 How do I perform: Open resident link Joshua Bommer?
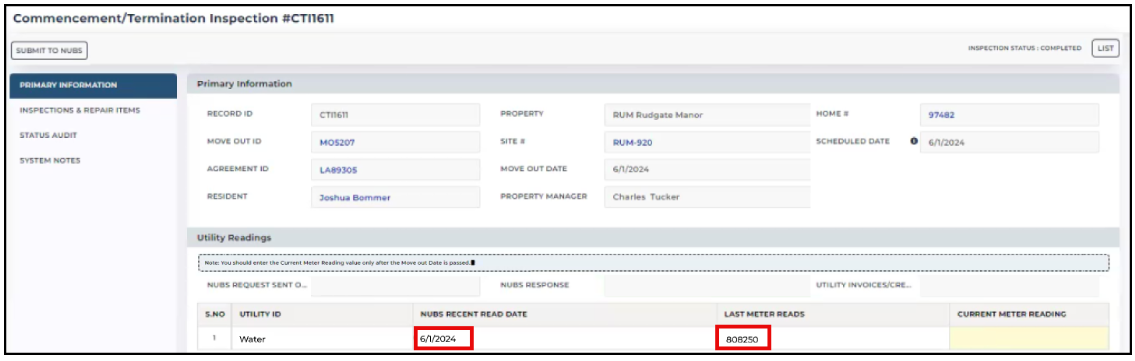(x=355, y=198)
